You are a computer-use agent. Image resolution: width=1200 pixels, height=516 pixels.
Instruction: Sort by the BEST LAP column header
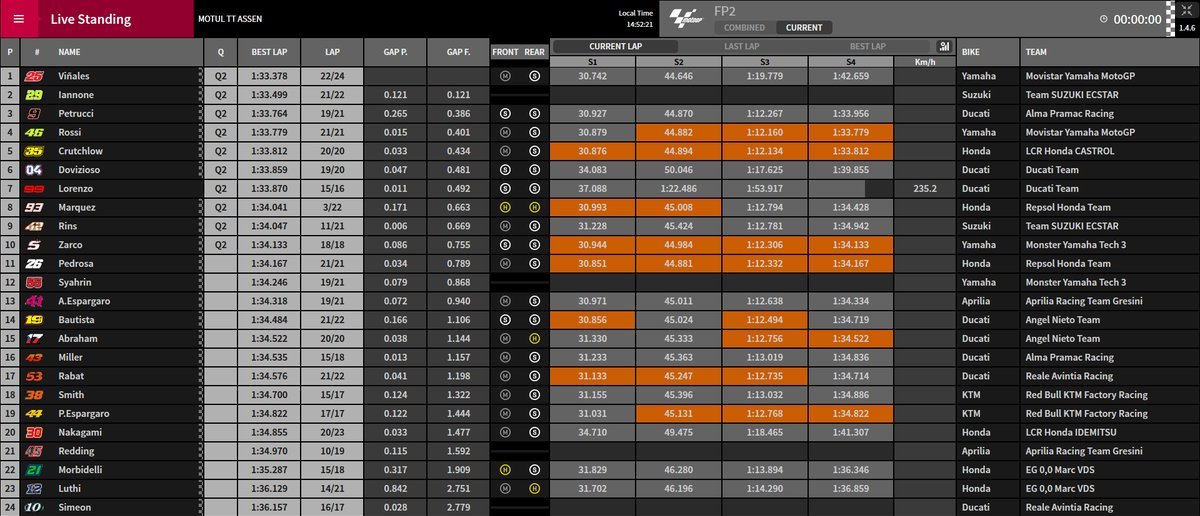click(270, 50)
